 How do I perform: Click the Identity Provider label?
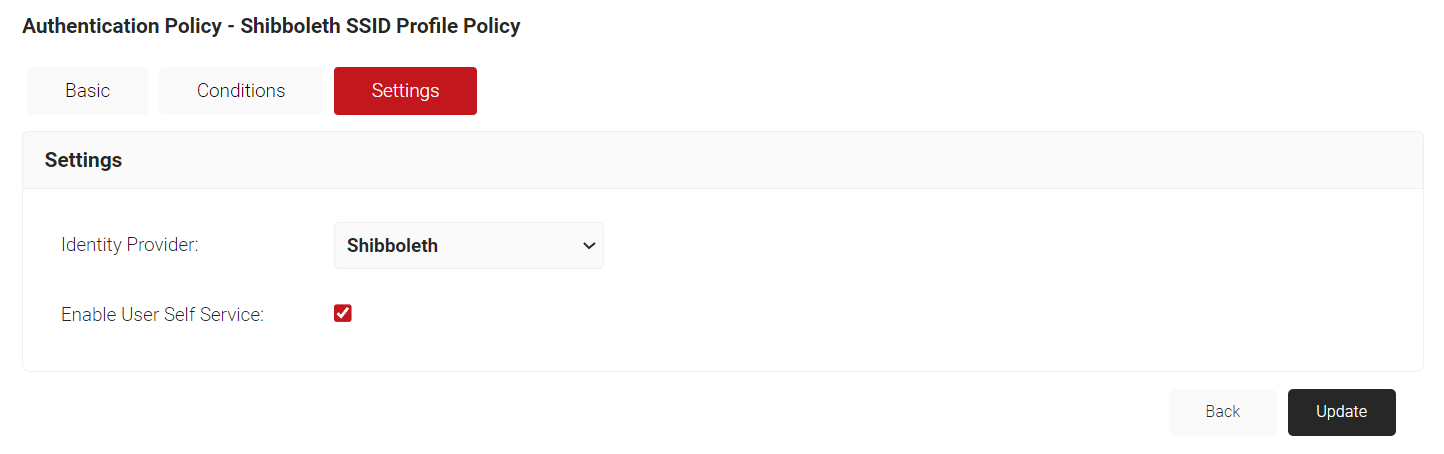[130, 245]
